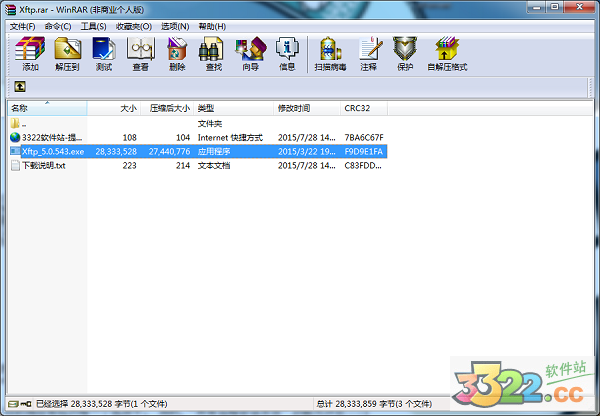Click the Internet 快捷方式 type cell
Screen dimensions: 600x416
(x=230, y=137)
